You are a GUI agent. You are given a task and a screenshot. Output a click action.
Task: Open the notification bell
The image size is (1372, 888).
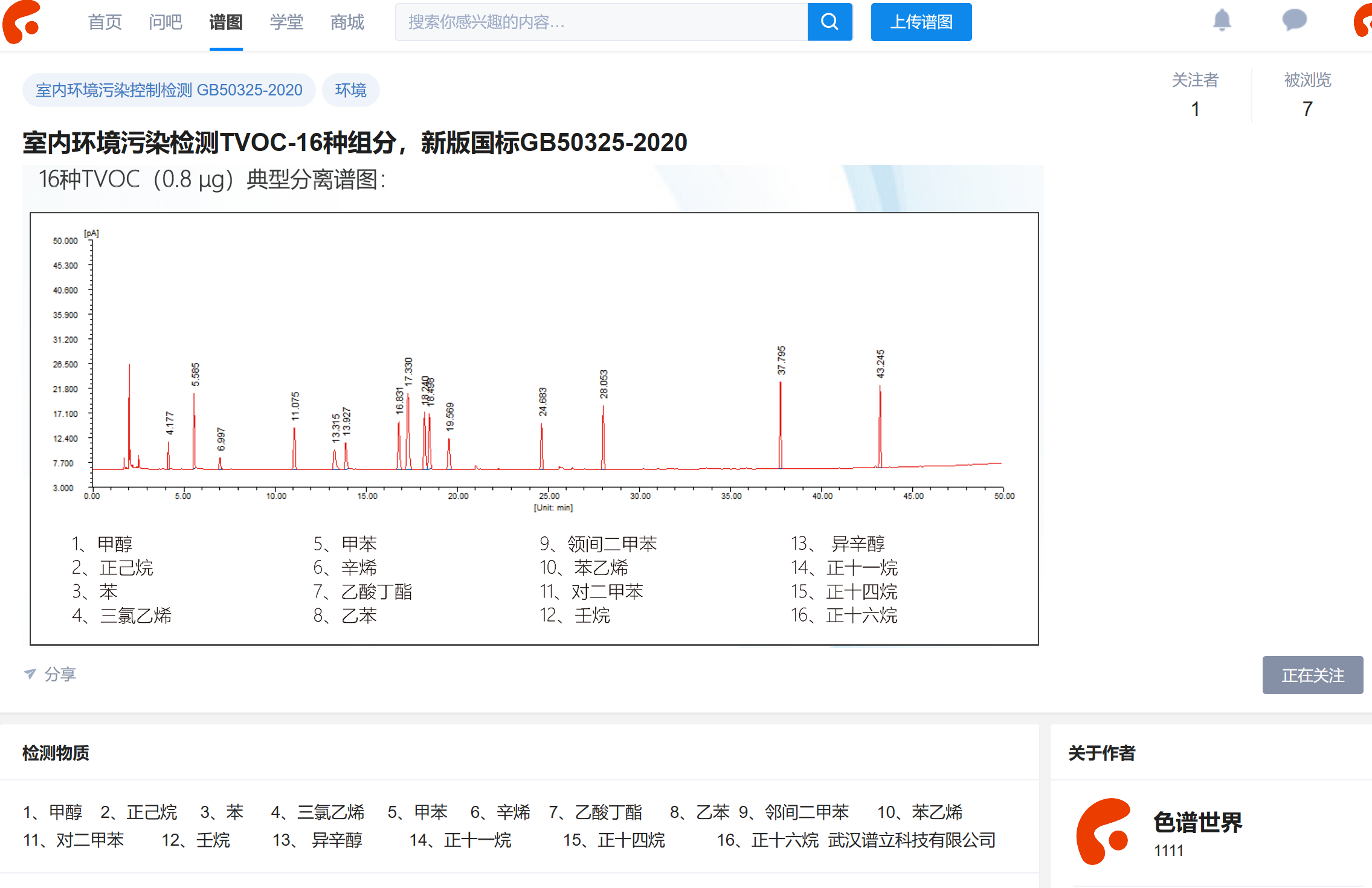pos(1222,21)
